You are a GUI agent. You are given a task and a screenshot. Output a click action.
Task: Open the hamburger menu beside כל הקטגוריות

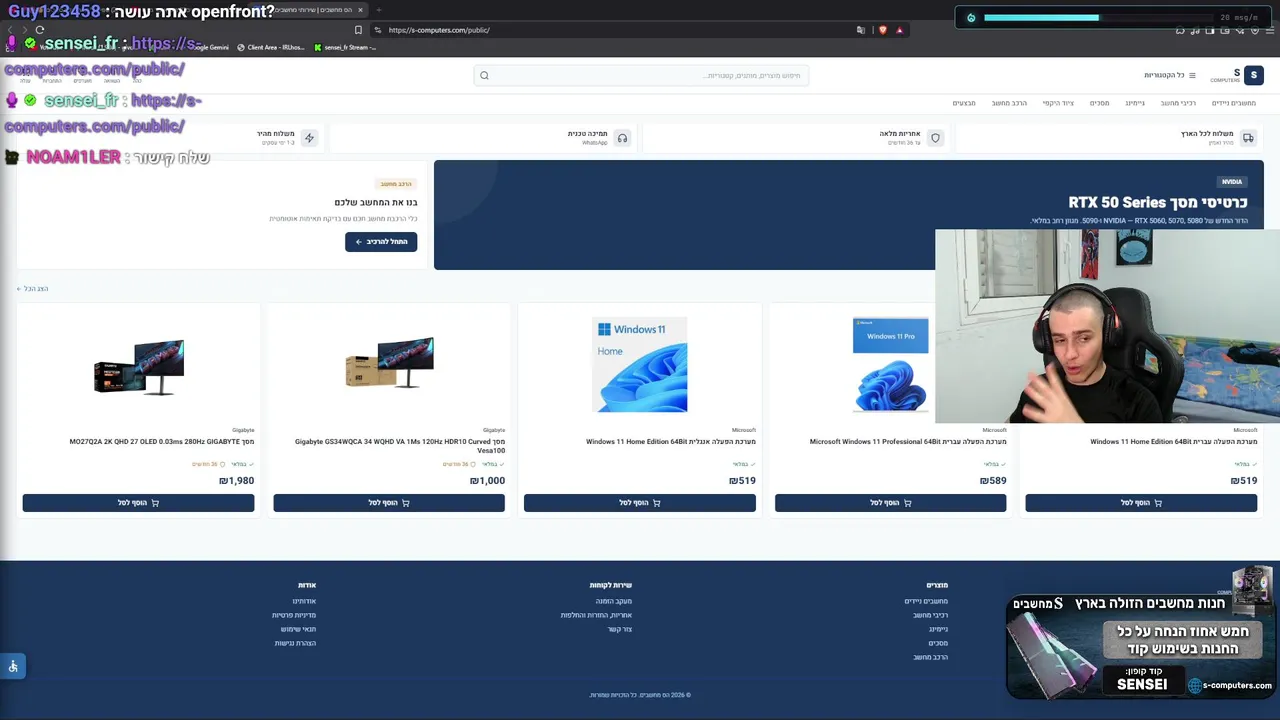(1192, 75)
